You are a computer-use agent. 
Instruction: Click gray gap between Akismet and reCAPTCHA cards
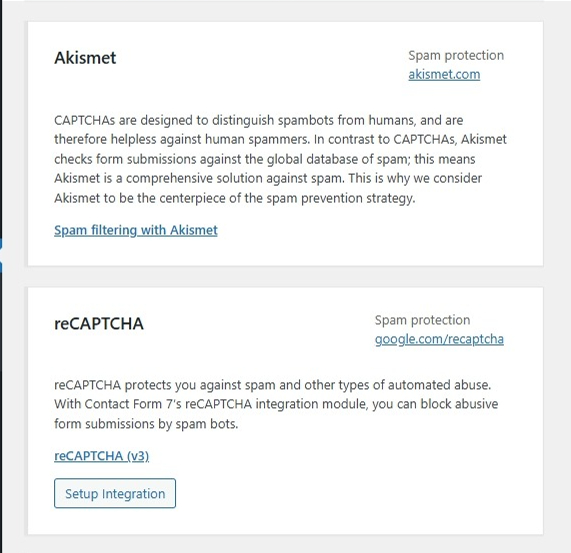coord(286,277)
